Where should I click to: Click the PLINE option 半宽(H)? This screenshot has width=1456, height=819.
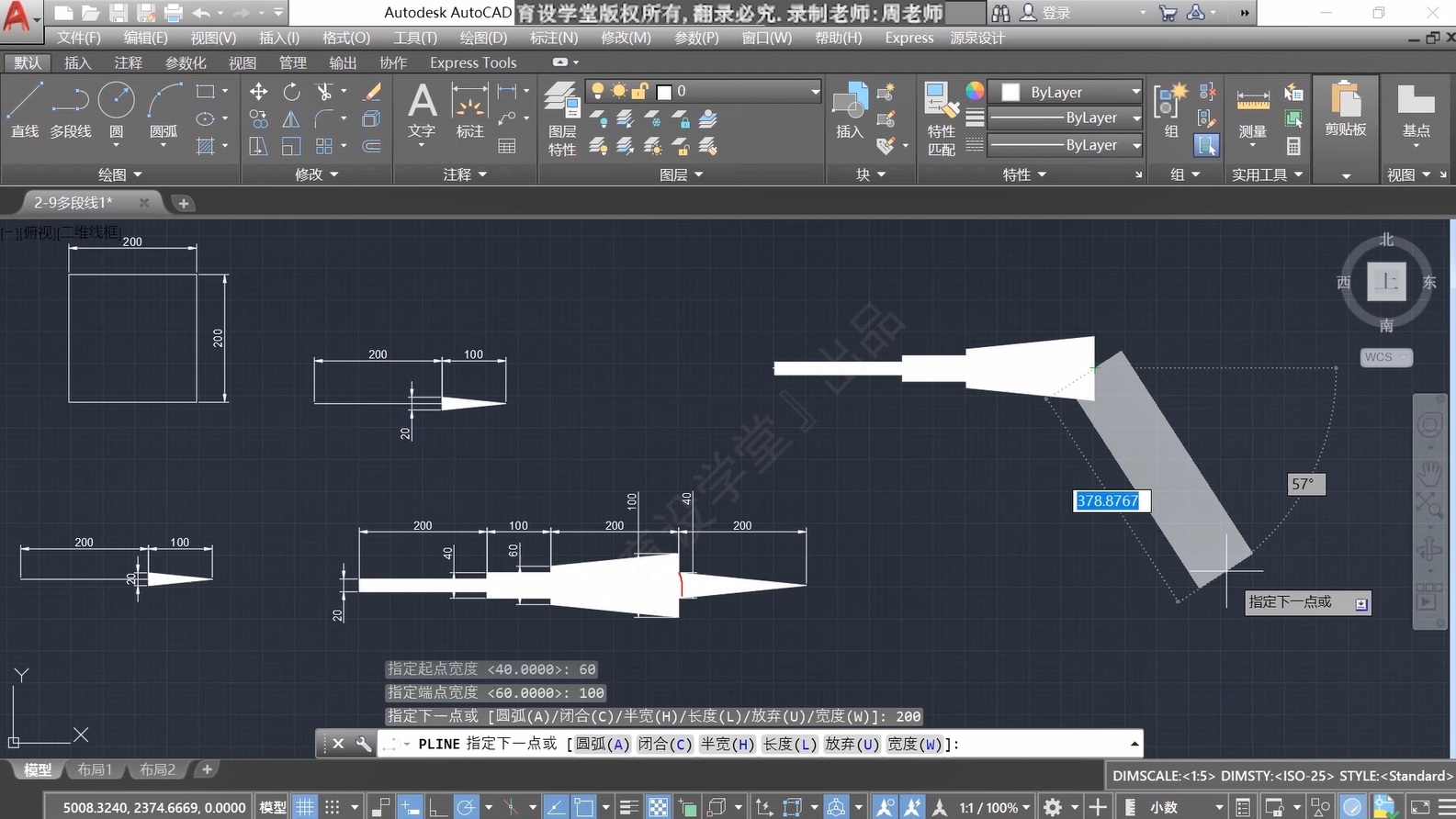coord(728,744)
